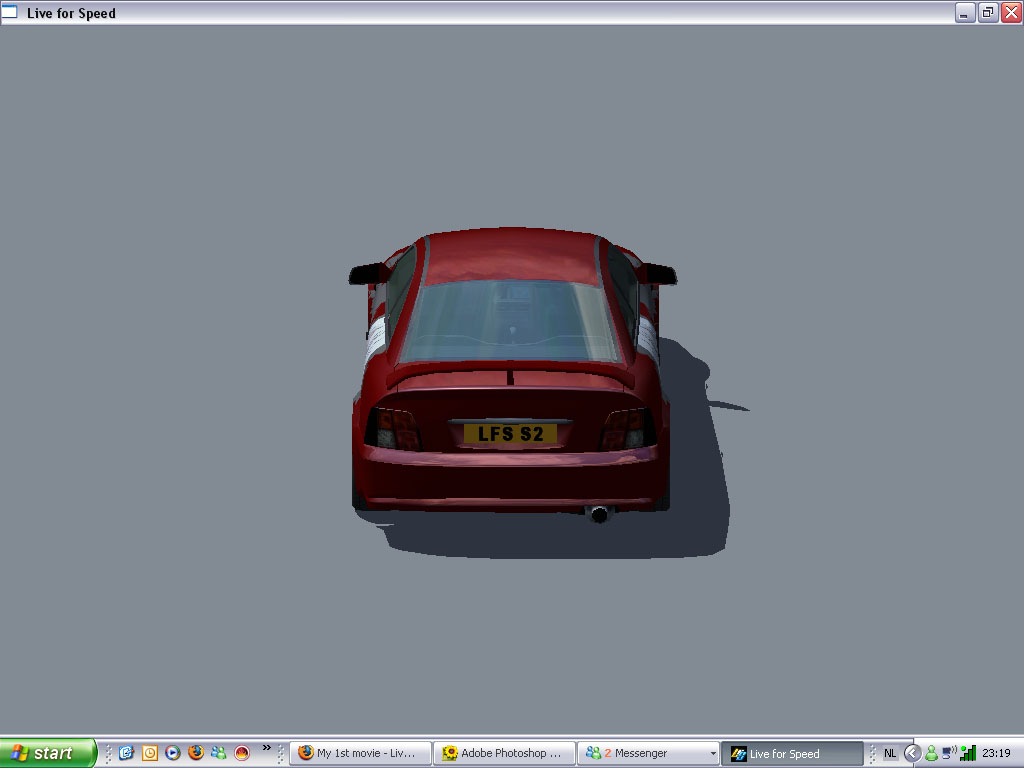The image size is (1024, 768).
Task: Open network connection tray icon
Action: (x=949, y=753)
